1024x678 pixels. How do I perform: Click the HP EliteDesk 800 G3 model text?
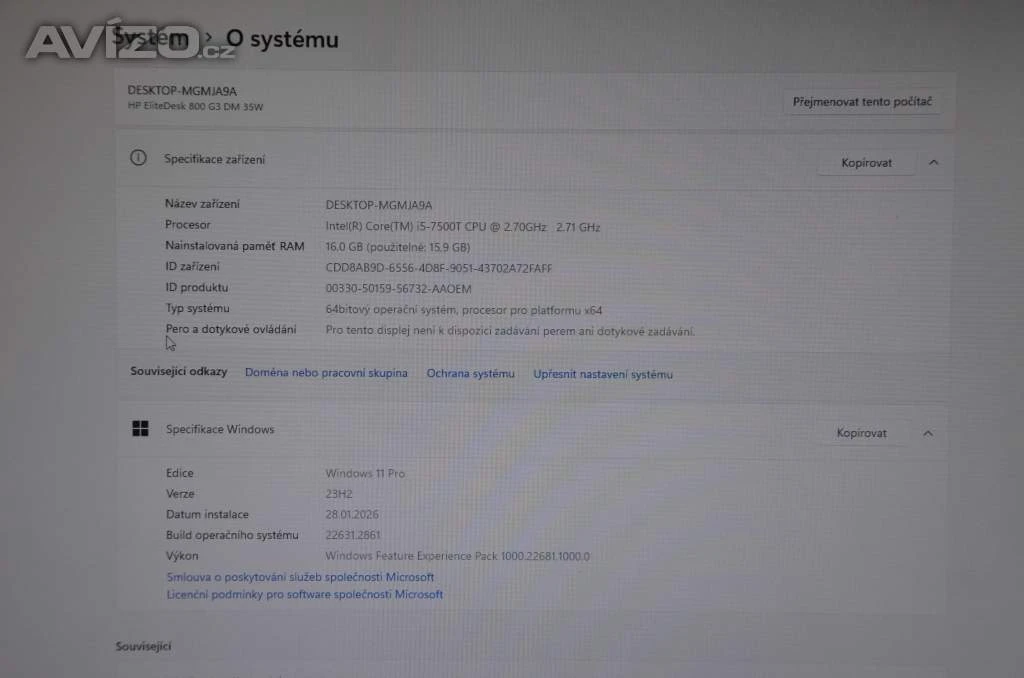pyautogui.click(x=195, y=106)
